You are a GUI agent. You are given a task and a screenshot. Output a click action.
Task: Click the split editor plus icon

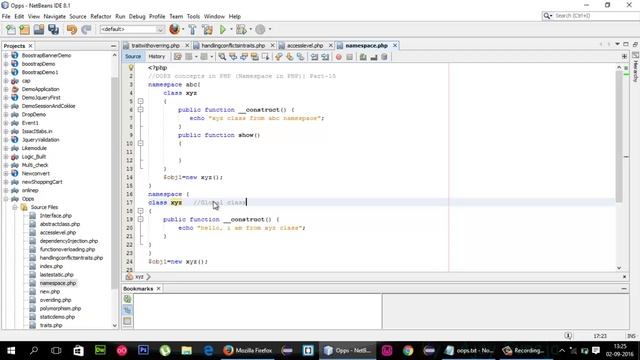[x=624, y=56]
